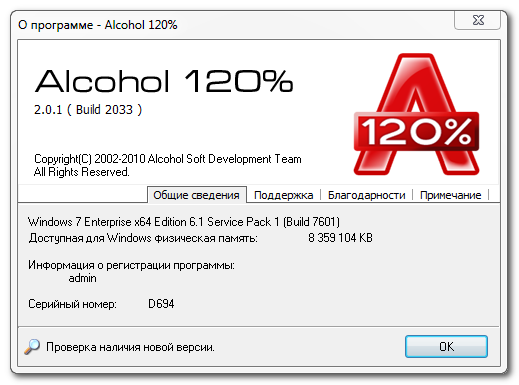Click the window title О программе - Alcohol 120%
The image size is (519, 385).
(98, 25)
